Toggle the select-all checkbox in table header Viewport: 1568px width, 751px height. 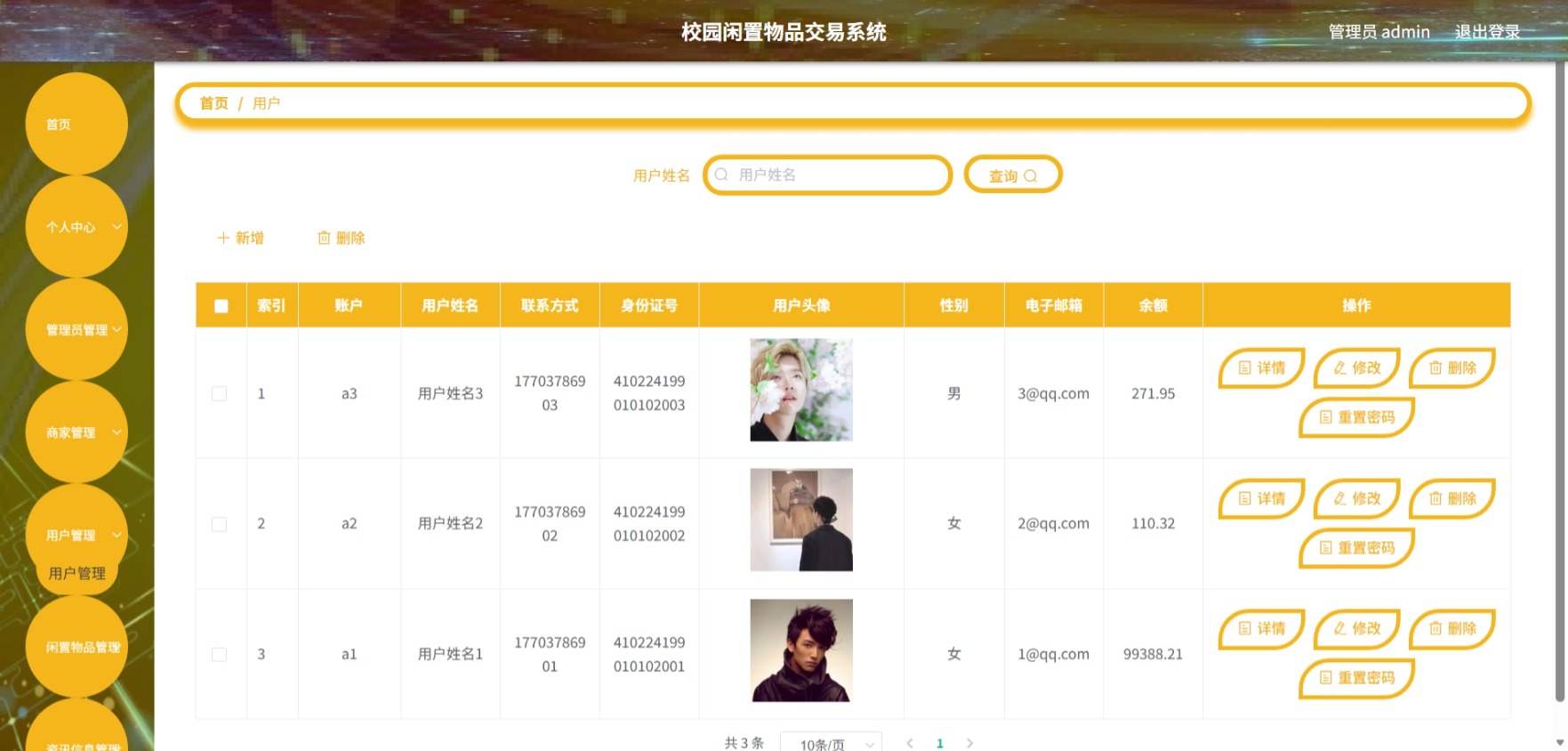click(221, 306)
